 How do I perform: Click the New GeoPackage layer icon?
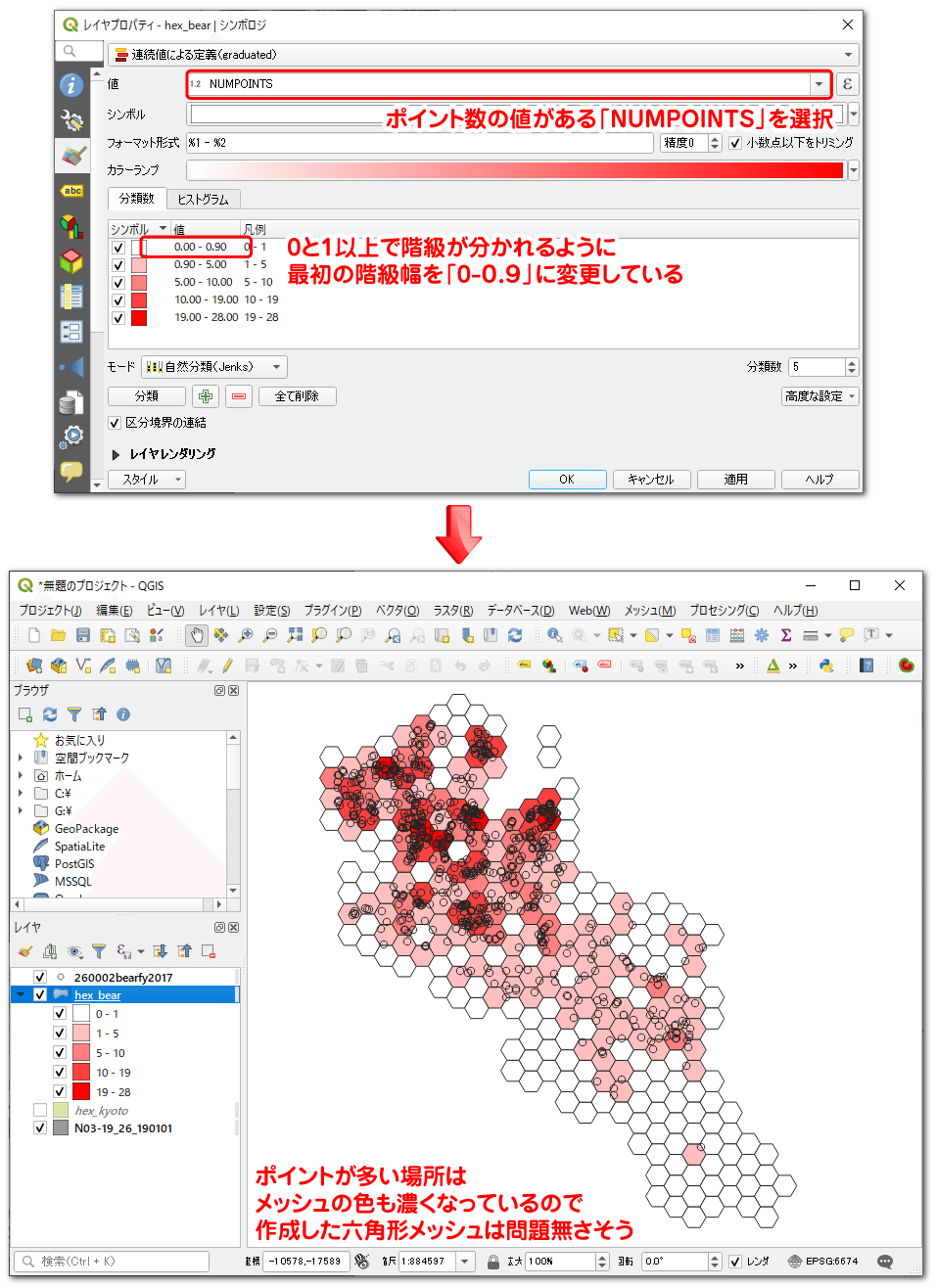tap(59, 666)
